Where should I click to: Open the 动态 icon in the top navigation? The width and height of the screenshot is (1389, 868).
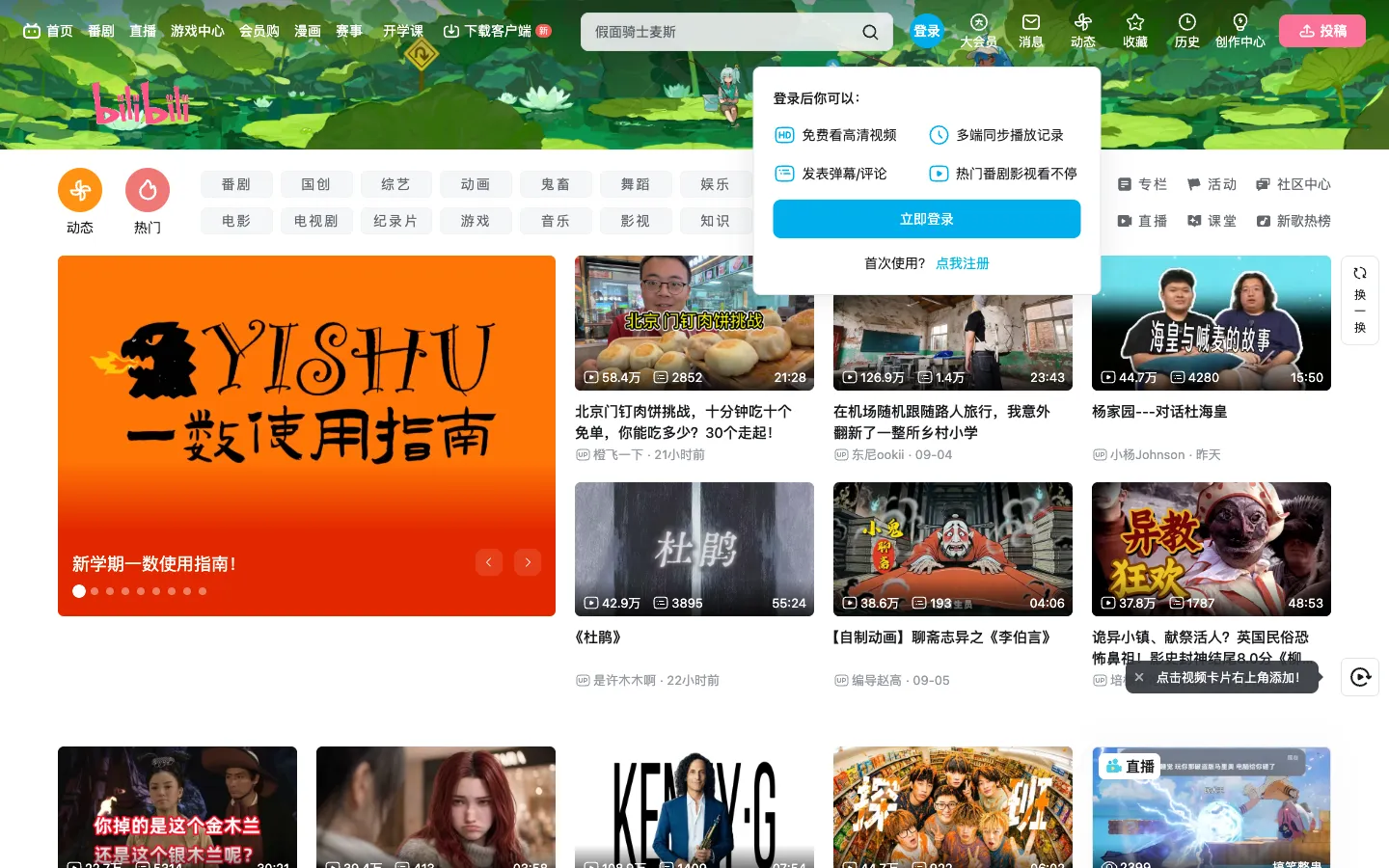1083,31
